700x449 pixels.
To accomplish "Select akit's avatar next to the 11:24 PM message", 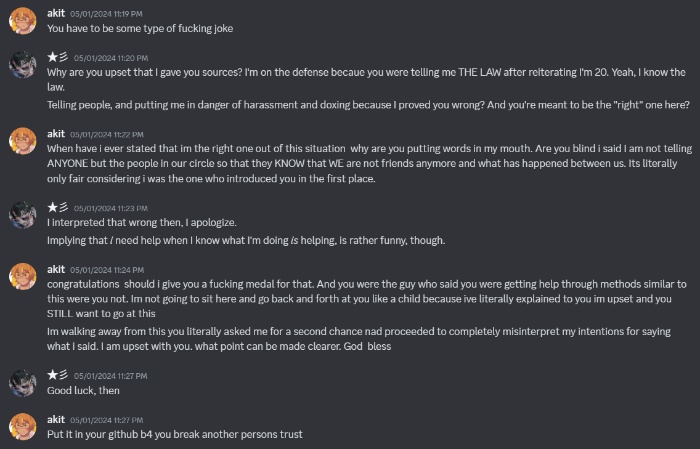I will point(23,277).
